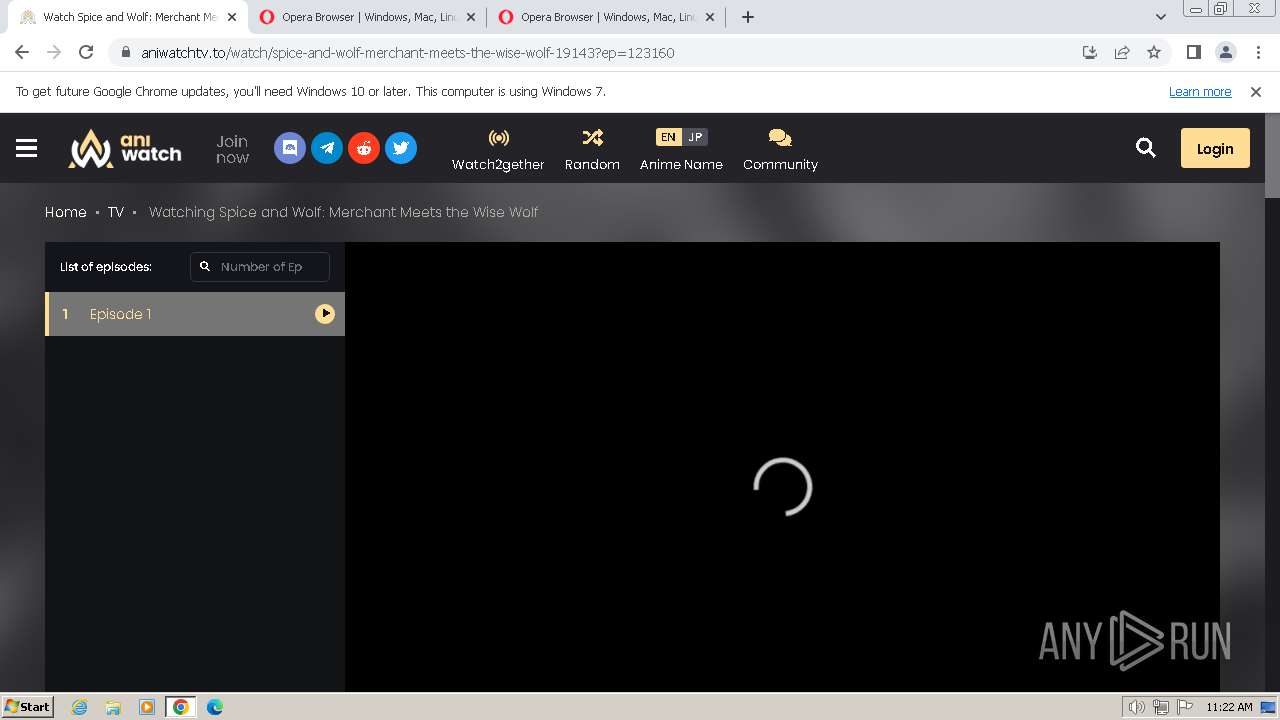The width and height of the screenshot is (1280, 720).
Task: Switch anime name to EN
Action: pyautogui.click(x=668, y=137)
